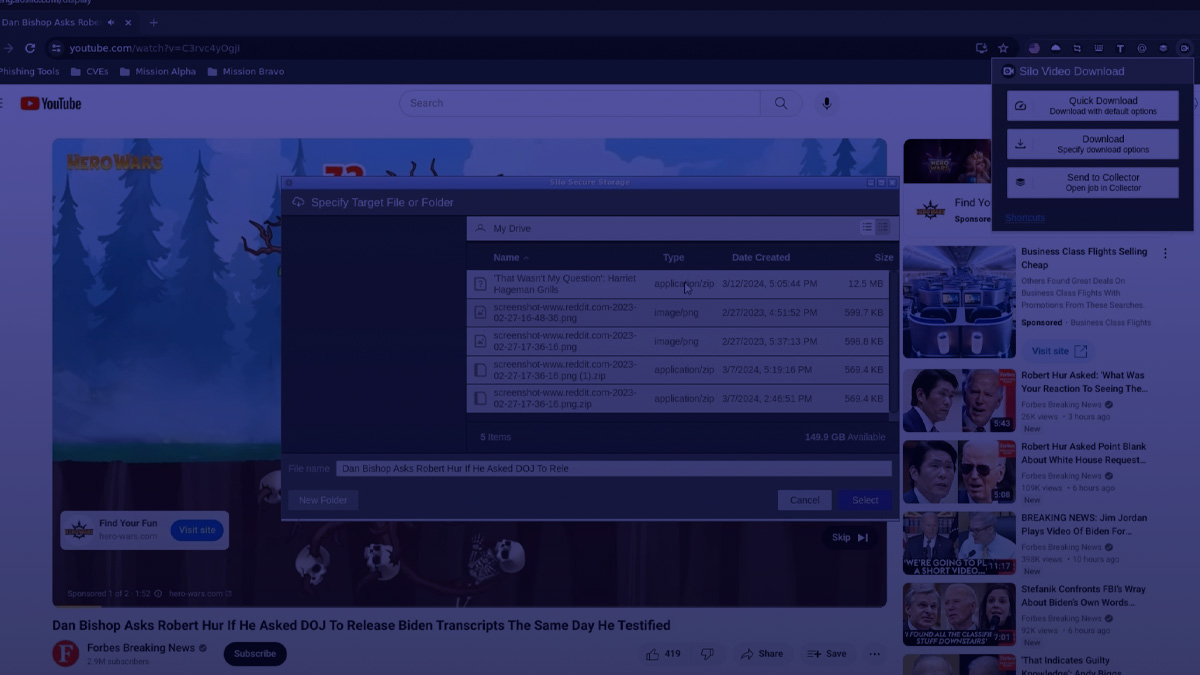1200x675 pixels.
Task: Click My Drive location text
Action: click(512, 228)
